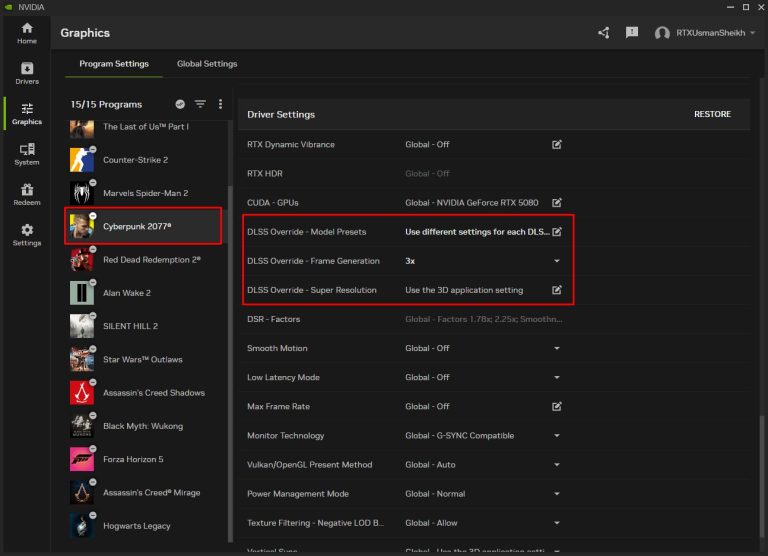
Task: Click the minus badge on Cyberpunk 2077
Action: tap(93, 215)
